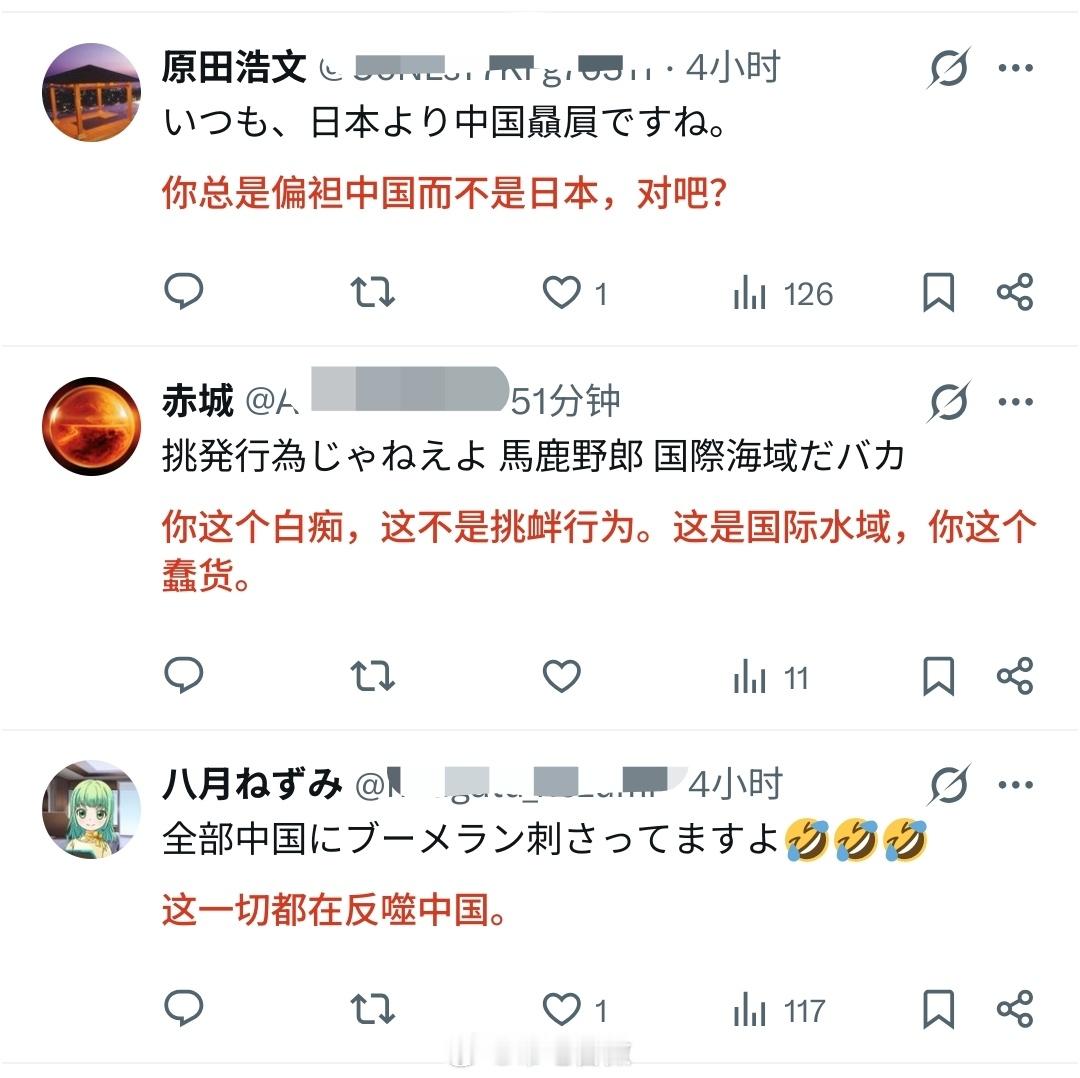Like 原田浩文's tweet with 1 like
This screenshot has width=1080, height=1078.
coord(575,293)
